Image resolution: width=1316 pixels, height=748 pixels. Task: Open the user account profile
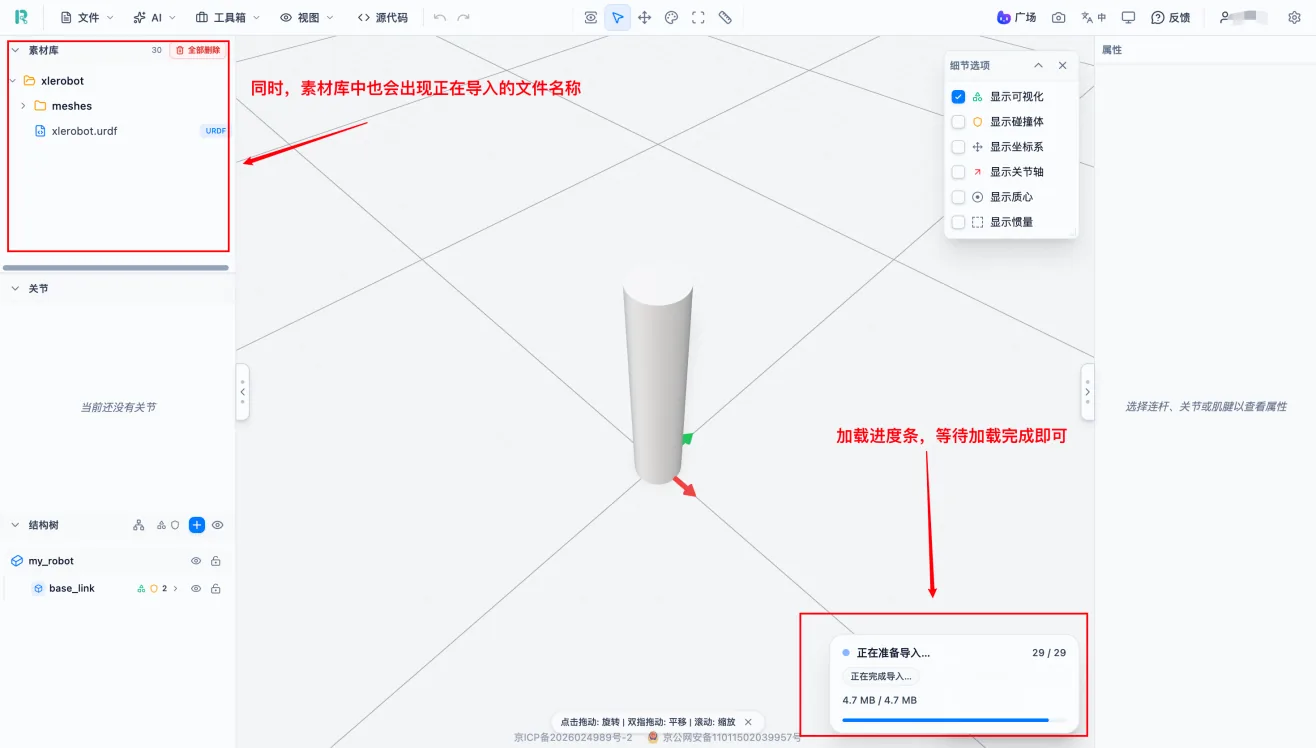coord(1244,17)
